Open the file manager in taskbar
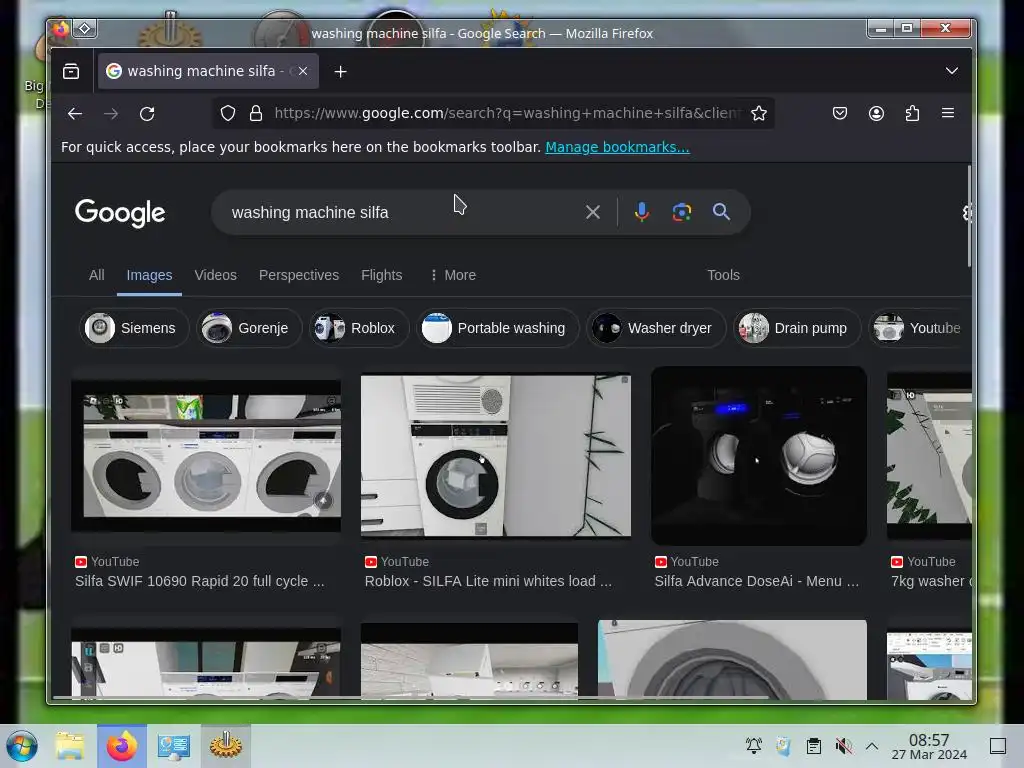Viewport: 1024px width, 768px height. click(x=70, y=746)
